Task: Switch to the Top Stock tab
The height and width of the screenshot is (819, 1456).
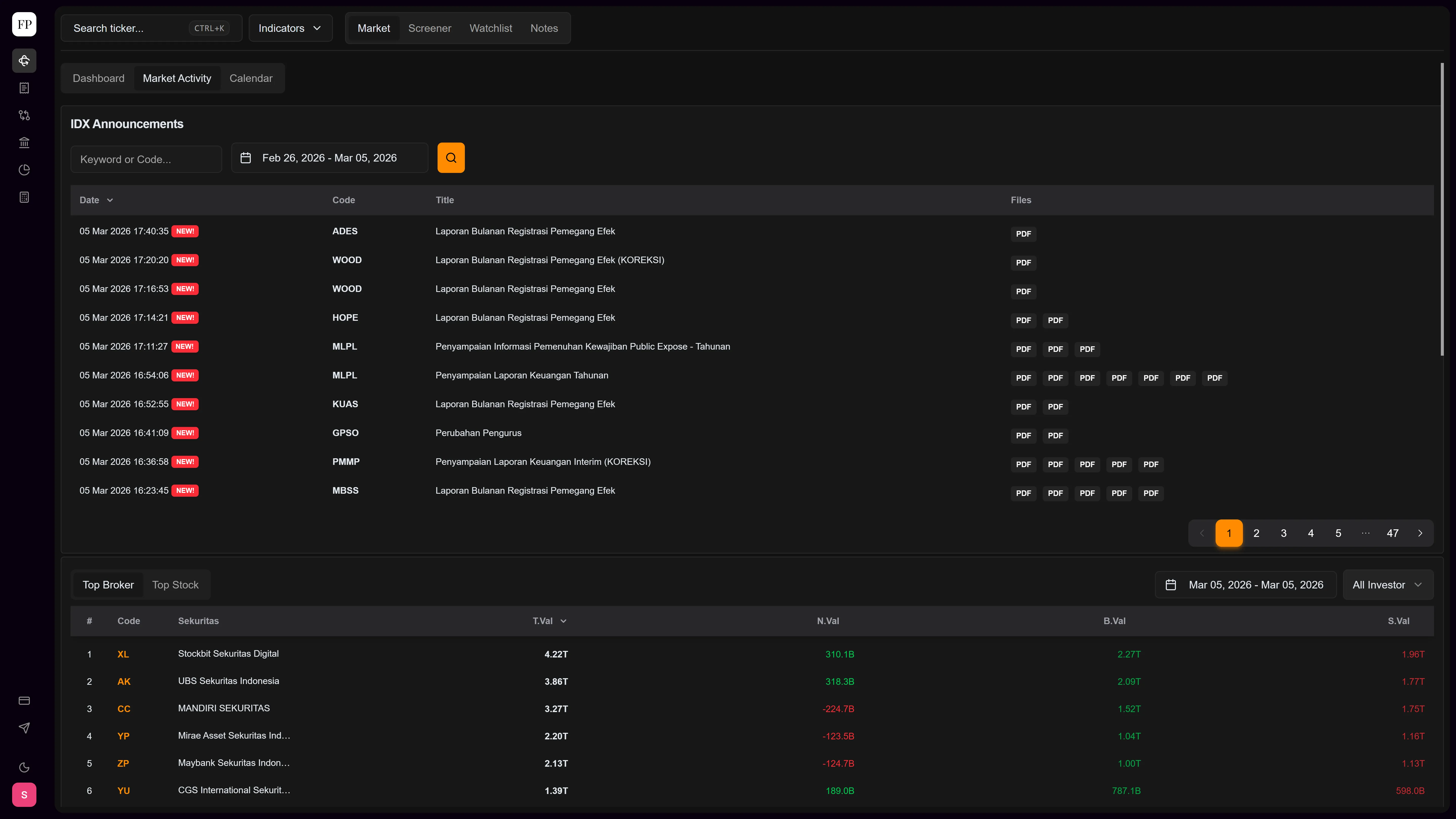Action: (175, 585)
